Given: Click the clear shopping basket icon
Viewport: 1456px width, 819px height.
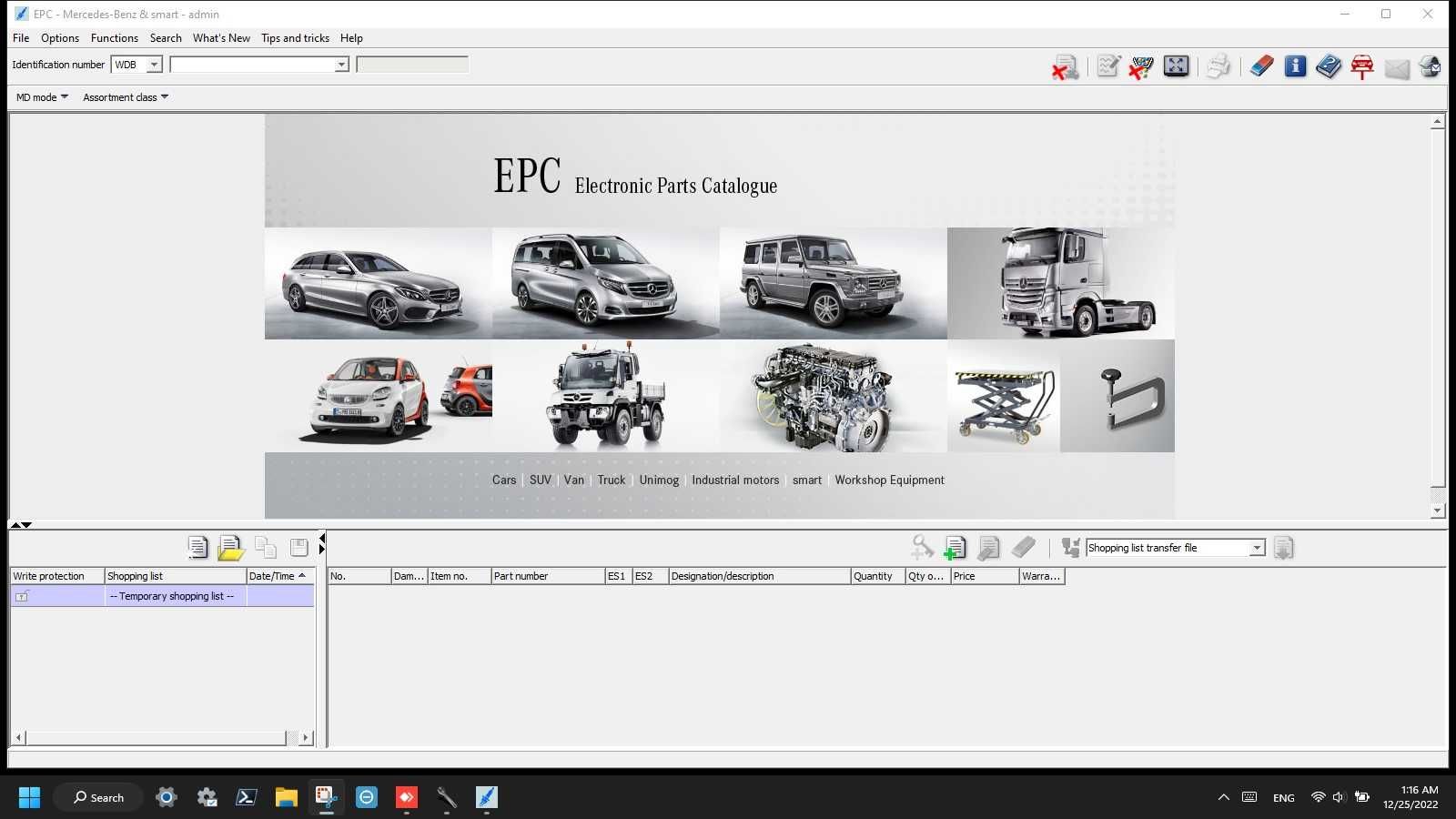Looking at the screenshot, I should point(1141,66).
